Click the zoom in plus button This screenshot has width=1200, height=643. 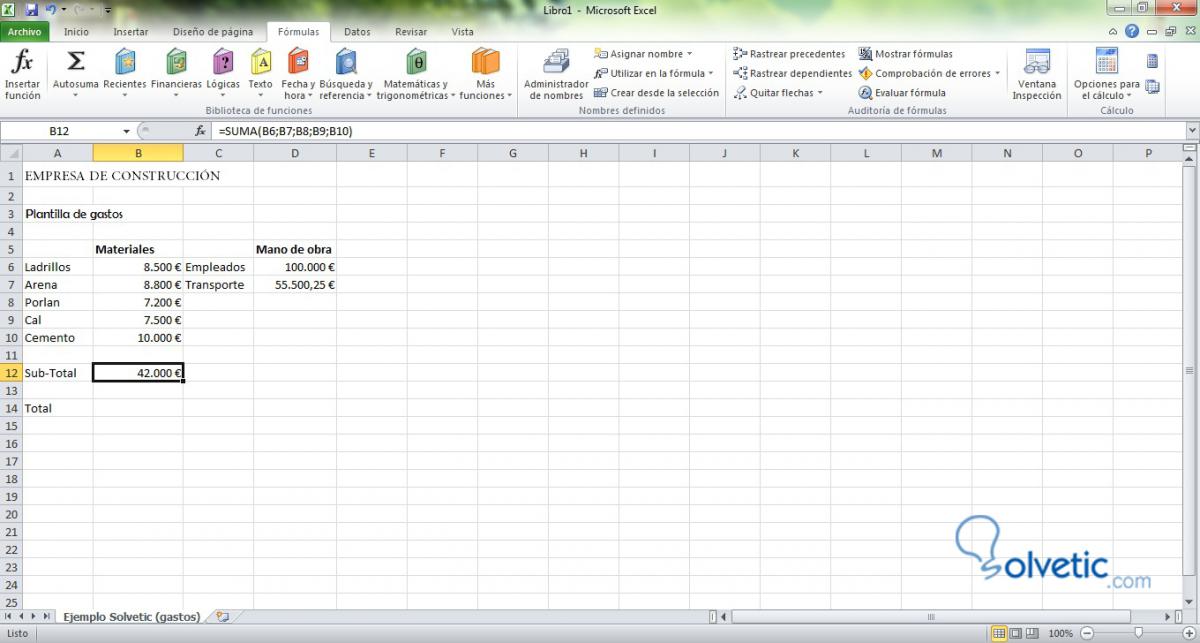1189,633
